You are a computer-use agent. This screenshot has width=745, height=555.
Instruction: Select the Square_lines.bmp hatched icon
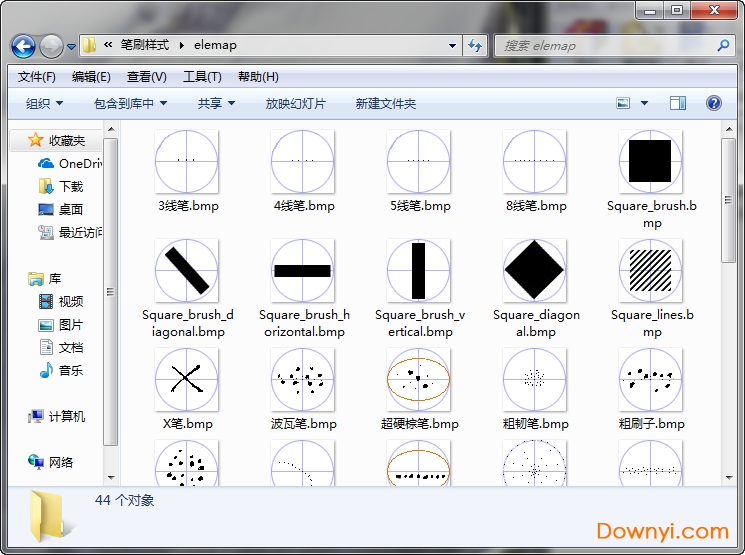tap(651, 270)
